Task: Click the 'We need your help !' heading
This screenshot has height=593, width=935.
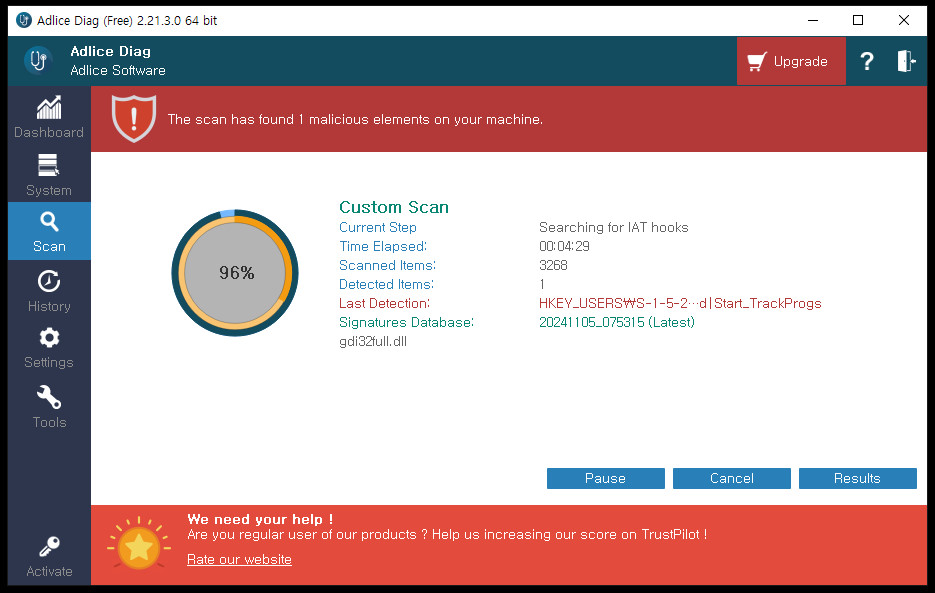Action: pos(260,519)
